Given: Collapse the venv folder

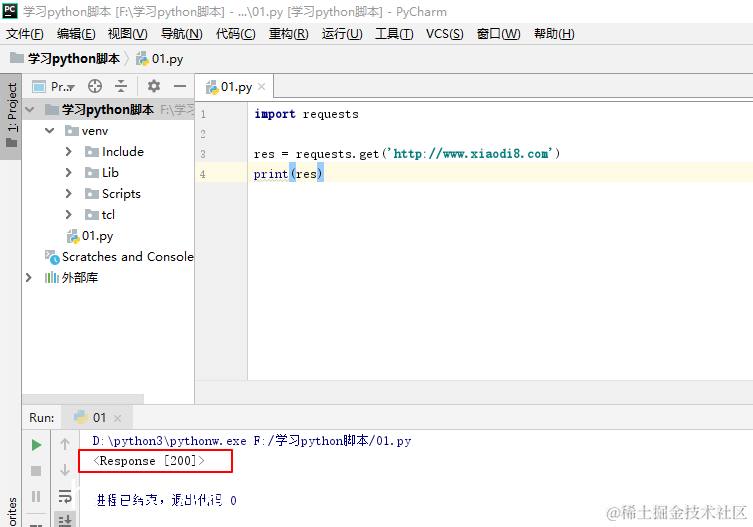Looking at the screenshot, I should [49, 131].
